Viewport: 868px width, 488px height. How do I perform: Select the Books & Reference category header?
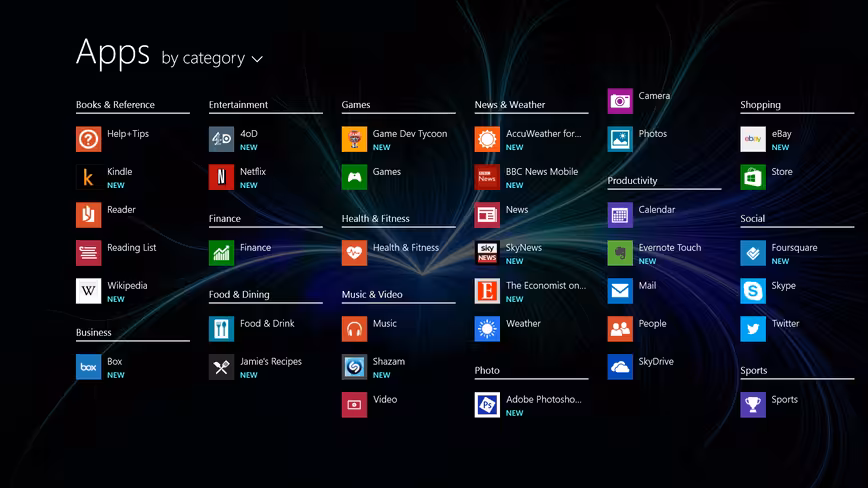click(x=115, y=105)
